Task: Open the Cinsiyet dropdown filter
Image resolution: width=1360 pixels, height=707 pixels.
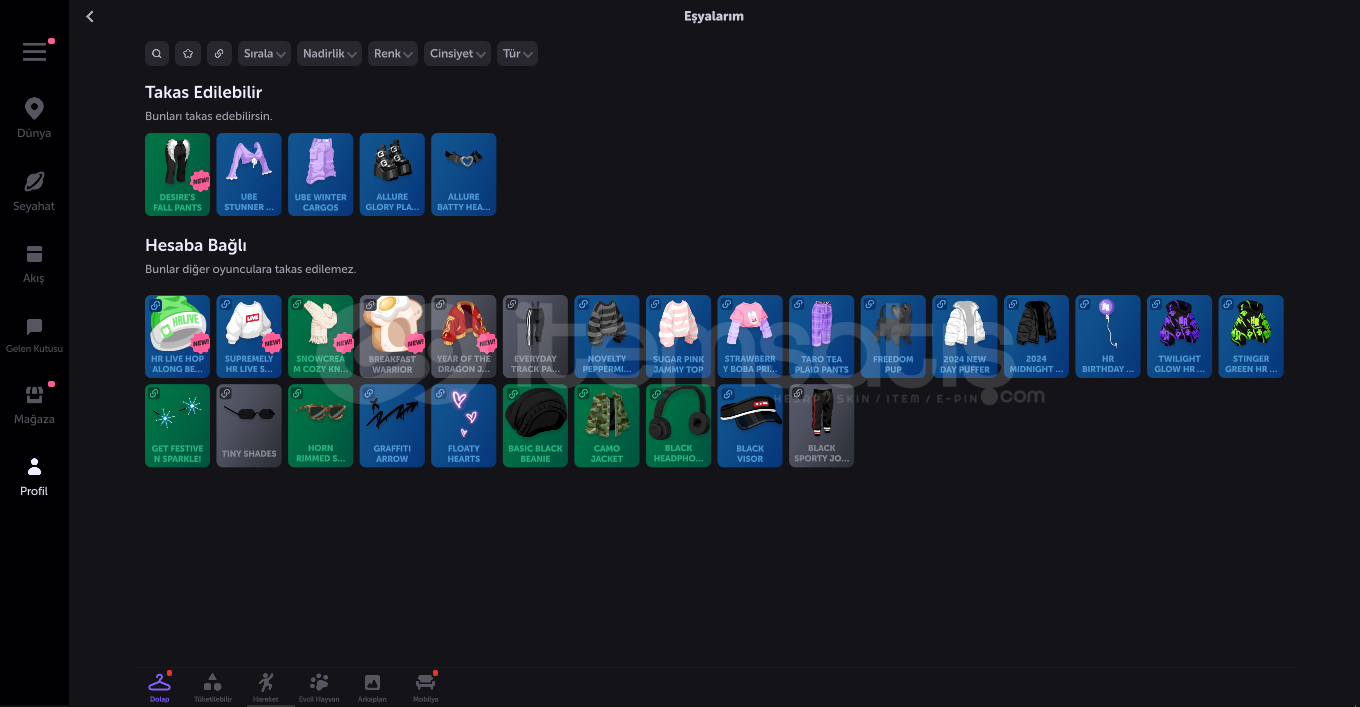Action: (457, 54)
